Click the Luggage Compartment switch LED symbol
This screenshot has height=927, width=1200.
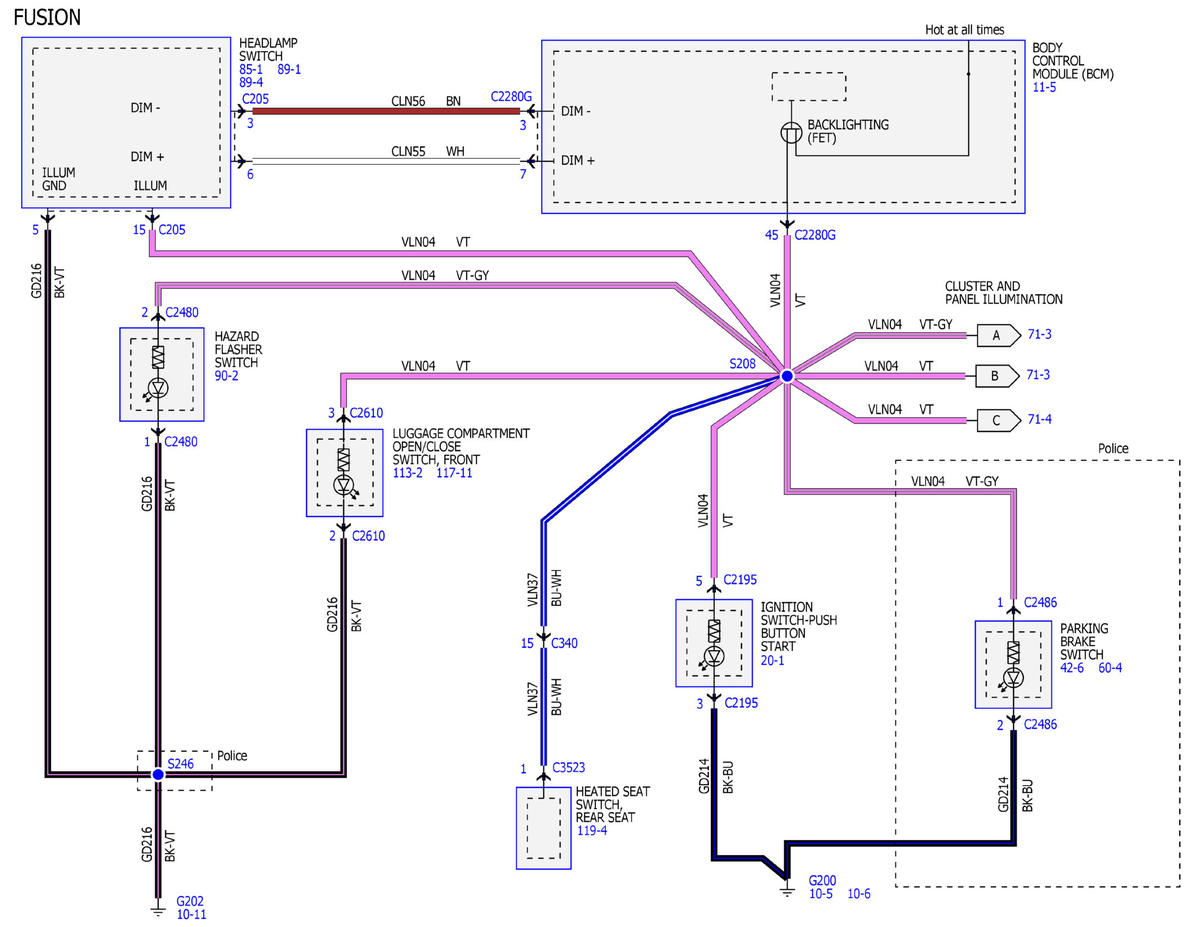pos(344,486)
